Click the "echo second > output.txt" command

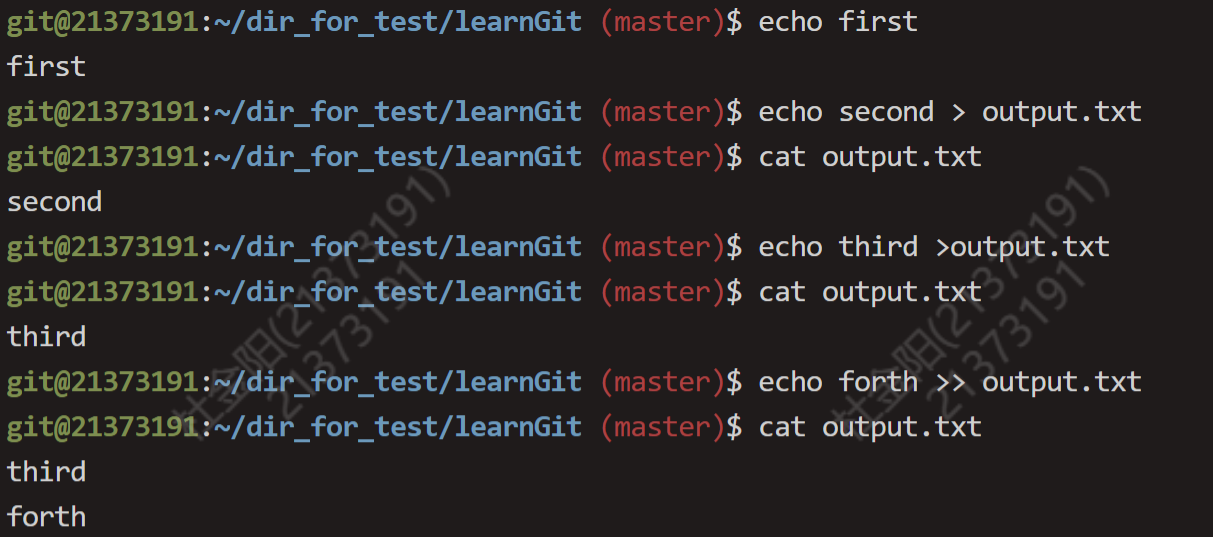pyautogui.click(x=950, y=112)
